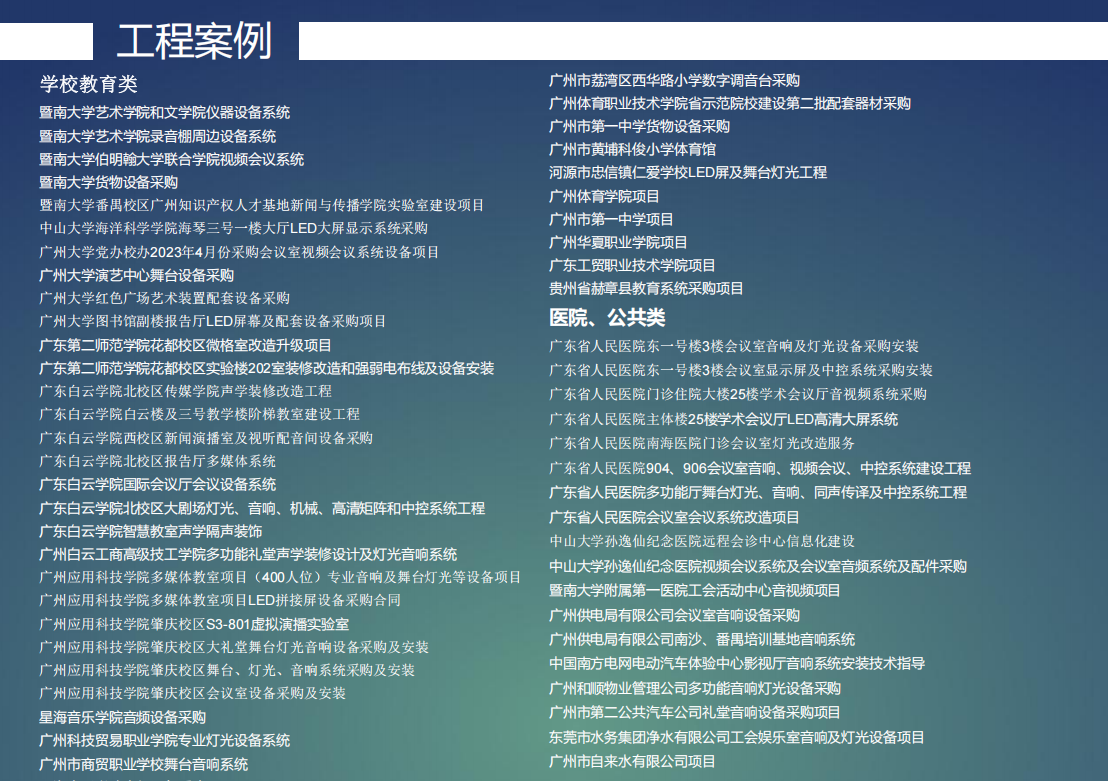1108x781 pixels.
Task: Click "广州市第一中学货物设备采购" entry
Action: (640, 127)
